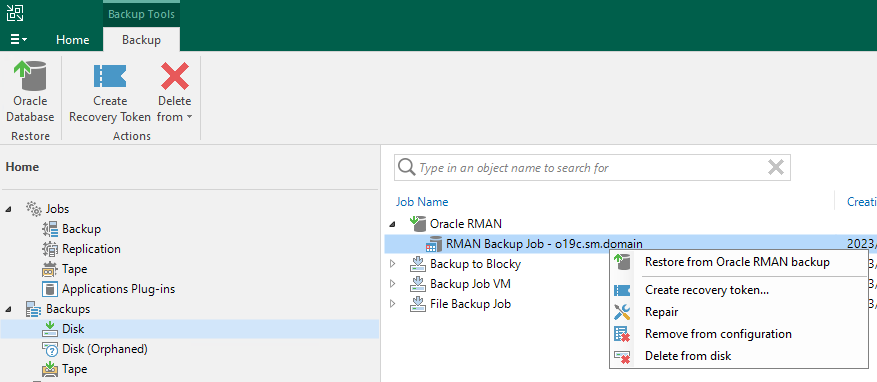
Task: Collapse the Jobs tree node
Action: 8,209
